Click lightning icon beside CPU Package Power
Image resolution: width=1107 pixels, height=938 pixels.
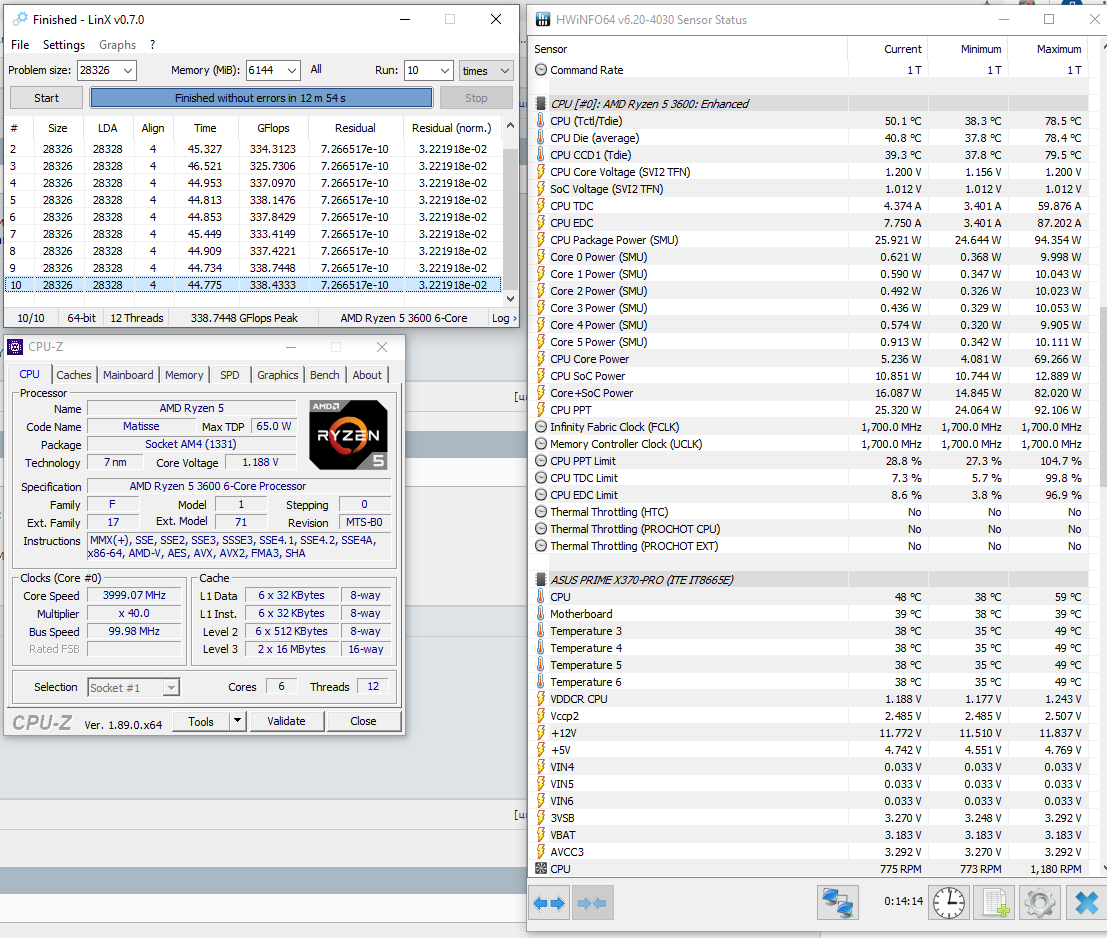(x=541, y=240)
